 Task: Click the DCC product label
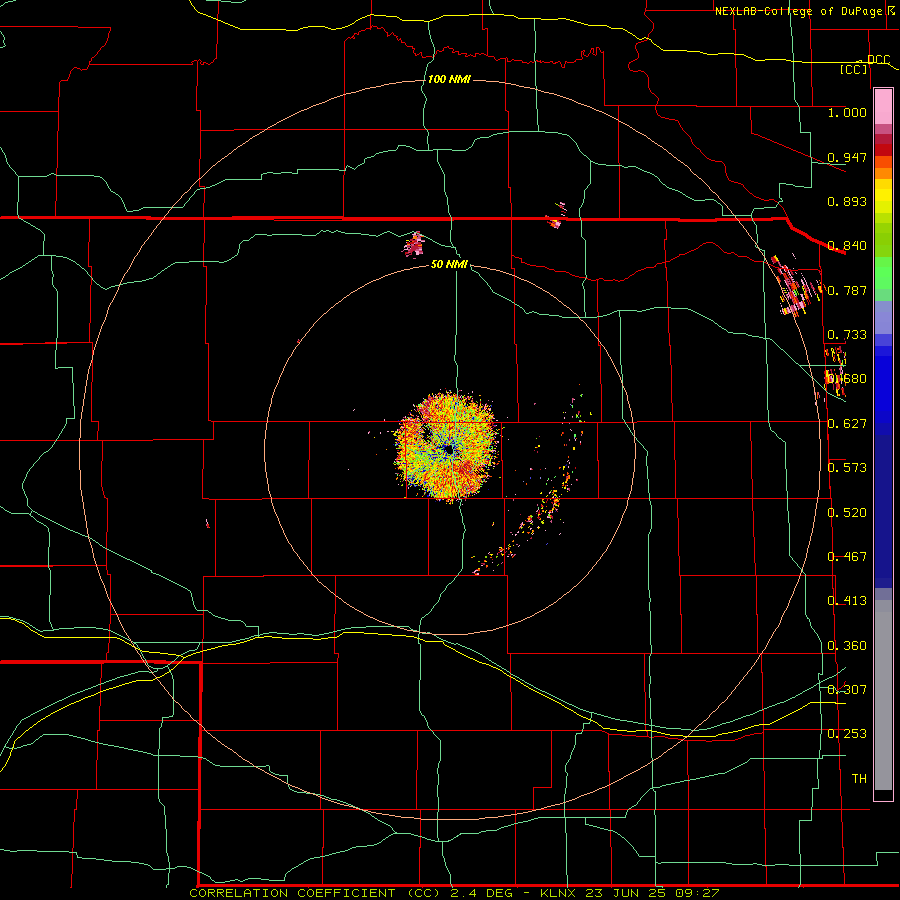(878, 60)
